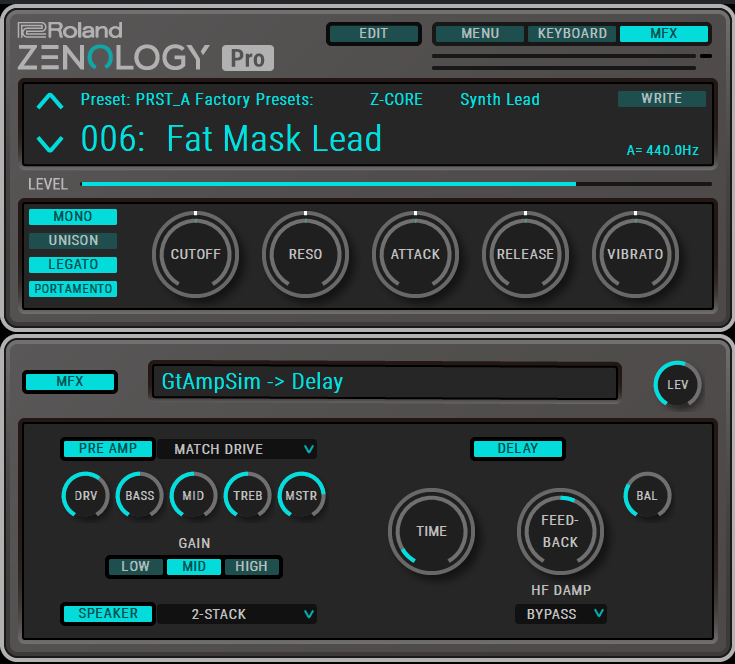
Task: Toggle the MFX on/off switch
Action: (x=70, y=381)
